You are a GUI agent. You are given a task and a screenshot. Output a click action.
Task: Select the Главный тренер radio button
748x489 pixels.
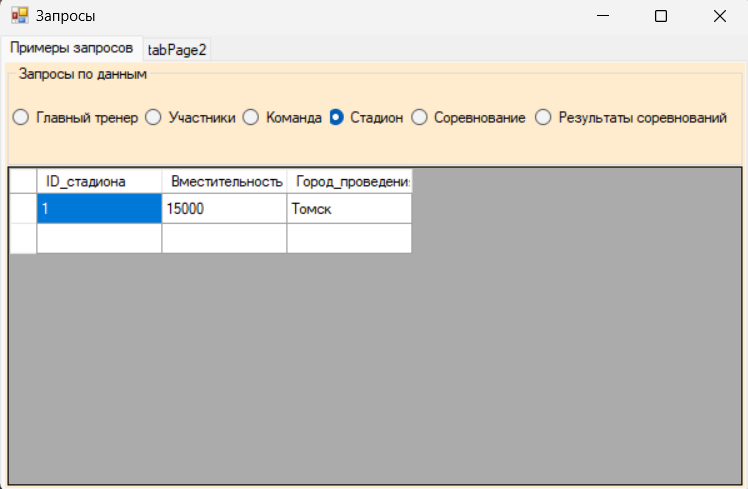[x=75, y=117]
